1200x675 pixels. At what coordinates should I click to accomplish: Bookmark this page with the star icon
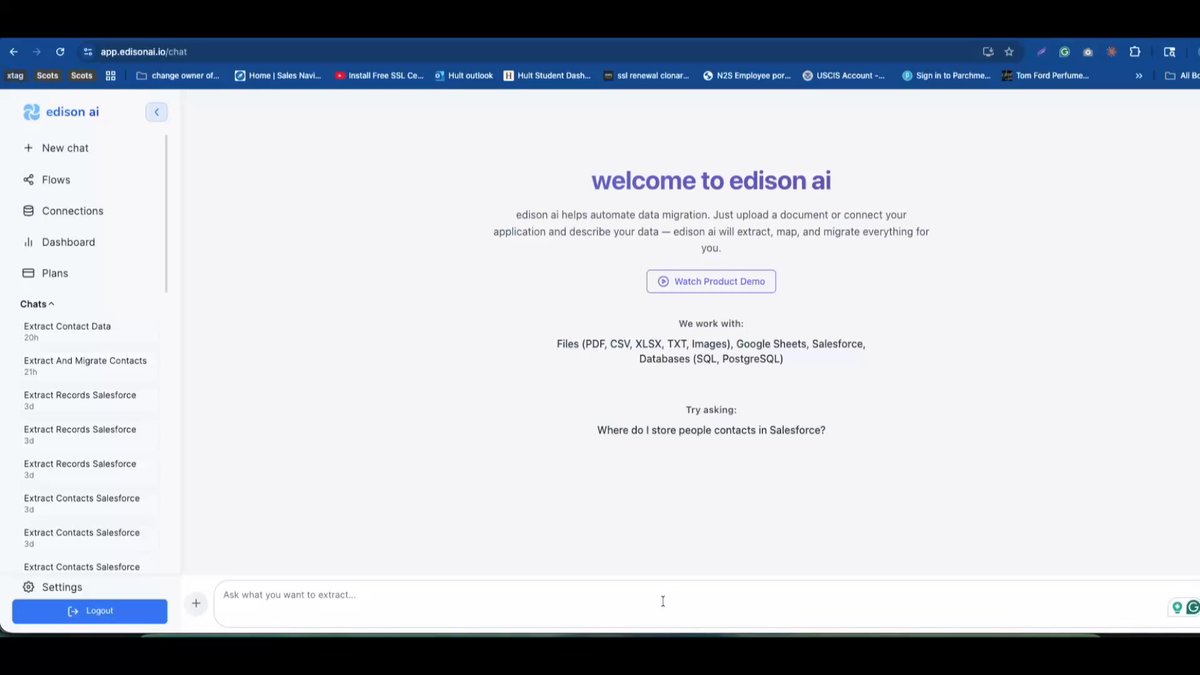pos(1009,51)
